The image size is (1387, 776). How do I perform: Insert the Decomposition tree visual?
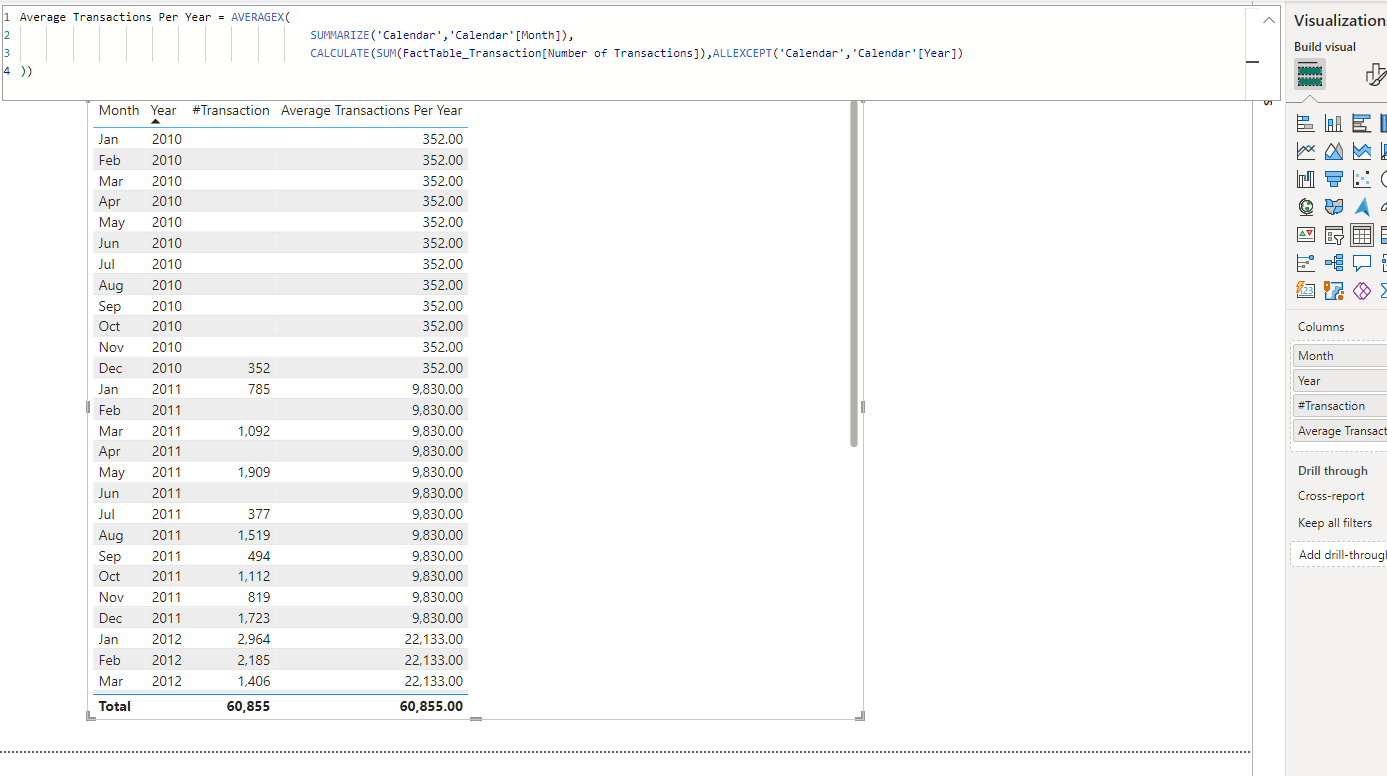pos(1333,263)
